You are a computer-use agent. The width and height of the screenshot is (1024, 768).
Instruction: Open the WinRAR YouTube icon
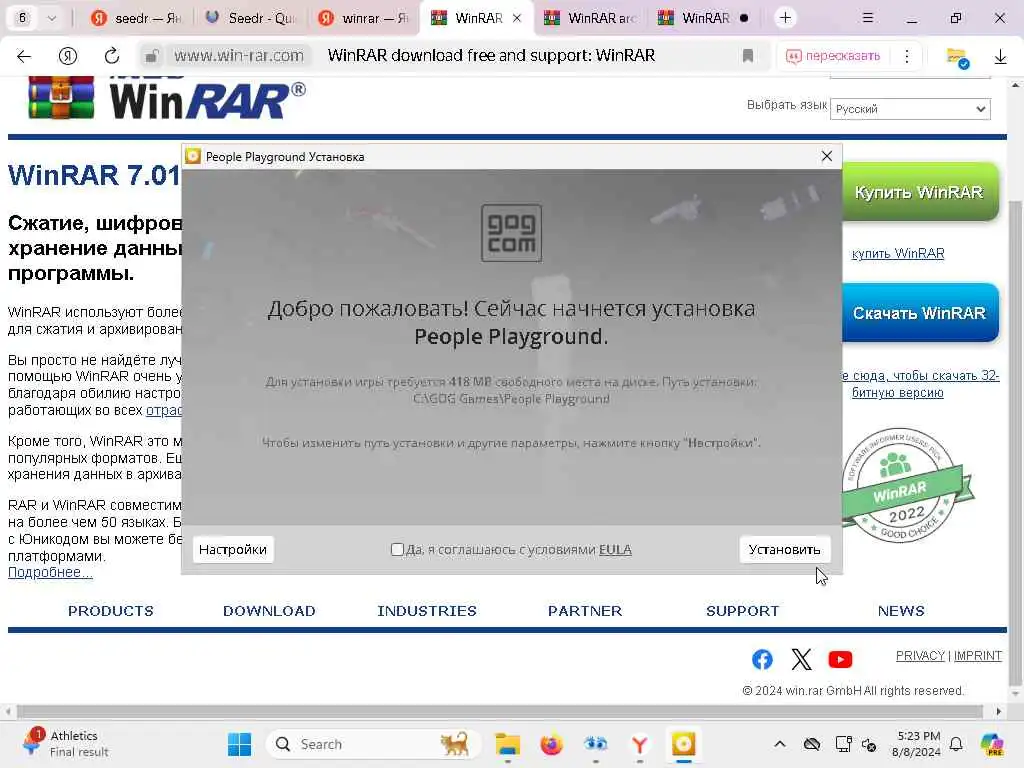coord(840,660)
